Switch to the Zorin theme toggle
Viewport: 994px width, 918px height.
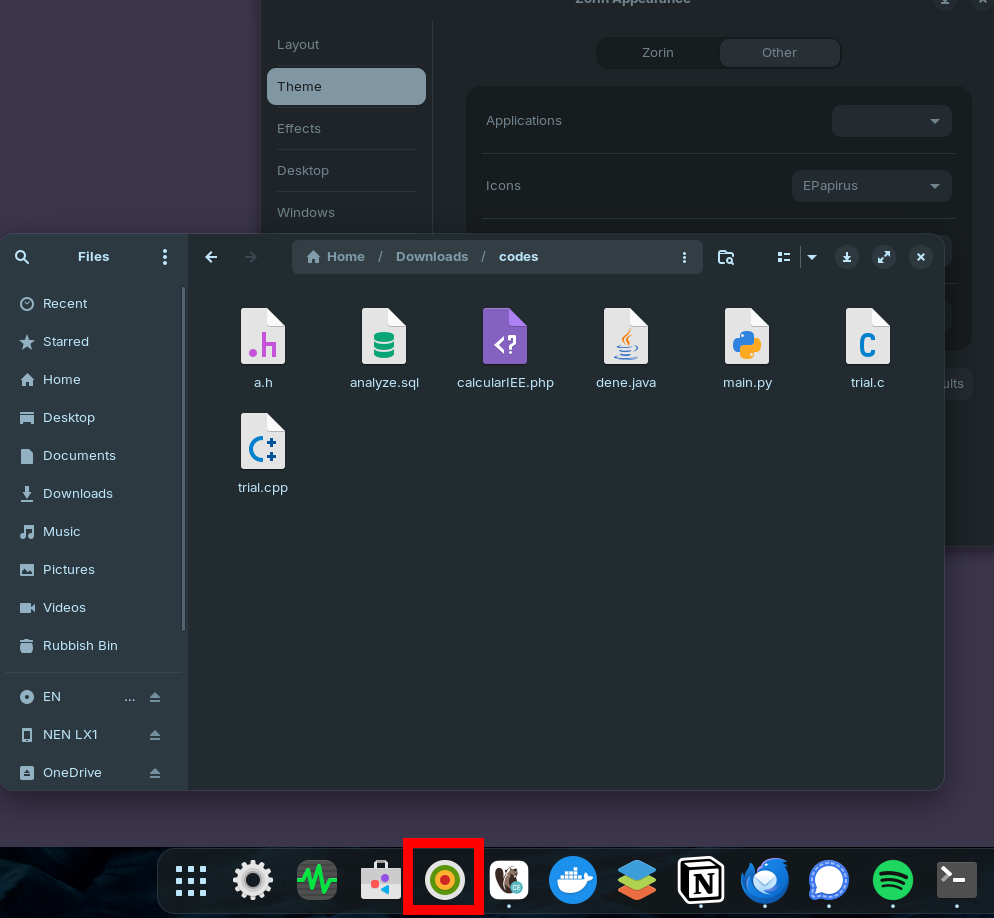(658, 53)
